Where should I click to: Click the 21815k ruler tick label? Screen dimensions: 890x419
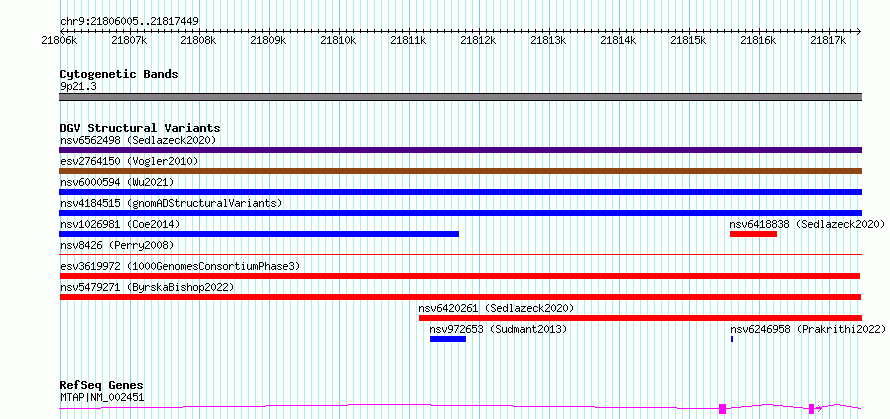[x=689, y=40]
